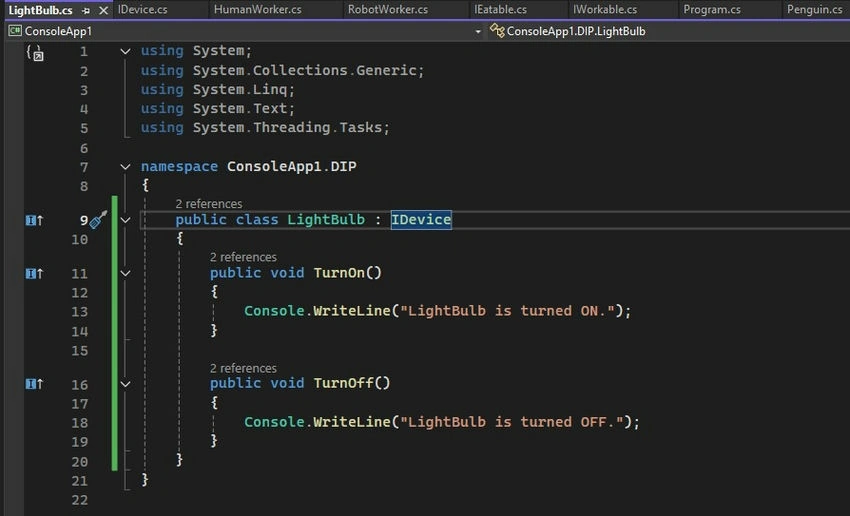Select the LightBulb.cs tab
This screenshot has width=850, height=516.
[x=41, y=10]
